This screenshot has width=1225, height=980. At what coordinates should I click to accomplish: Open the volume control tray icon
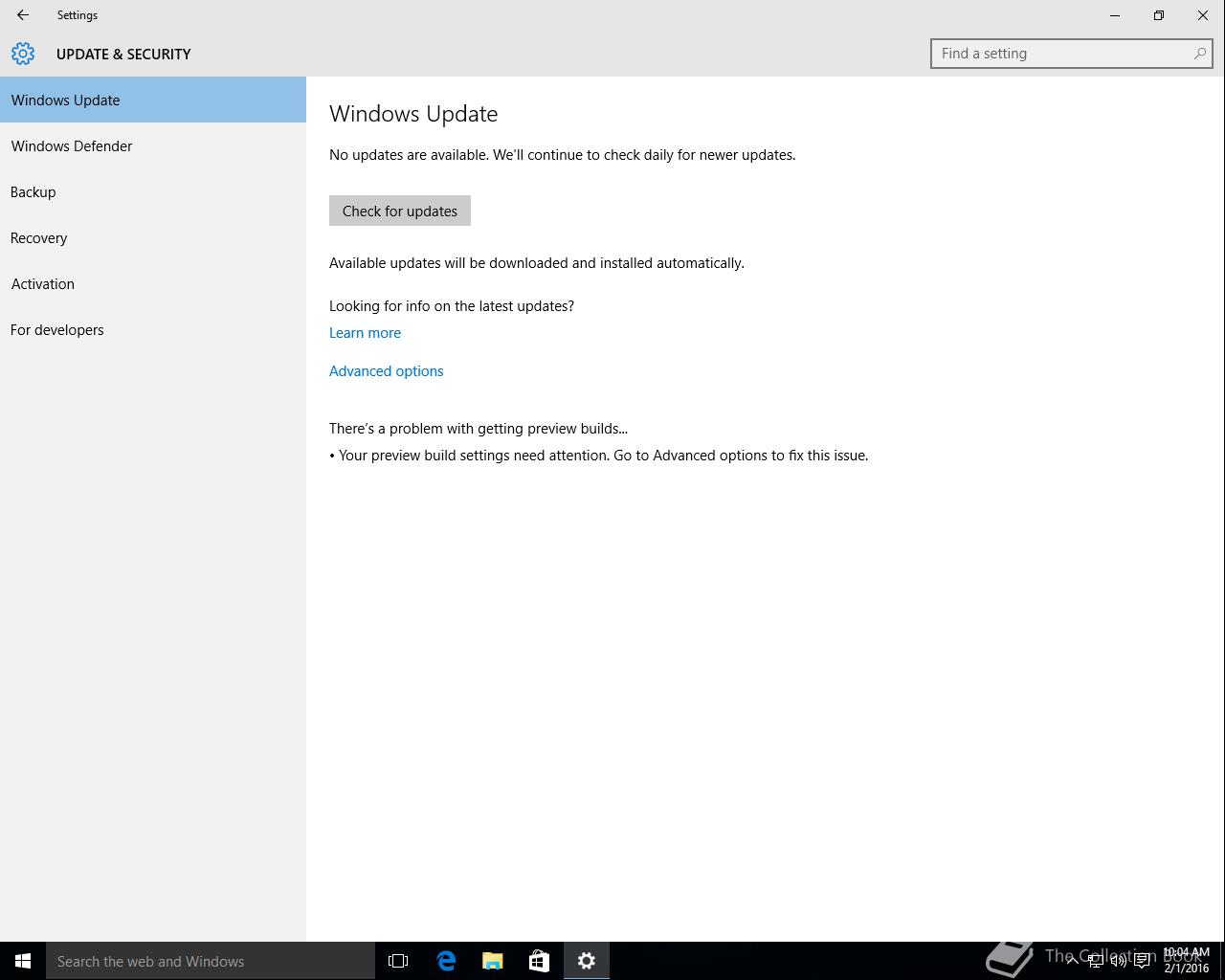(x=1118, y=961)
